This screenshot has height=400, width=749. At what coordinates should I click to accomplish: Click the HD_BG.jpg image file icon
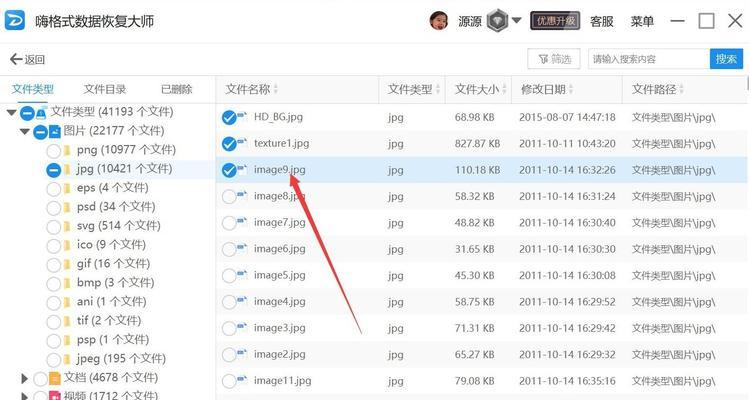(x=242, y=116)
